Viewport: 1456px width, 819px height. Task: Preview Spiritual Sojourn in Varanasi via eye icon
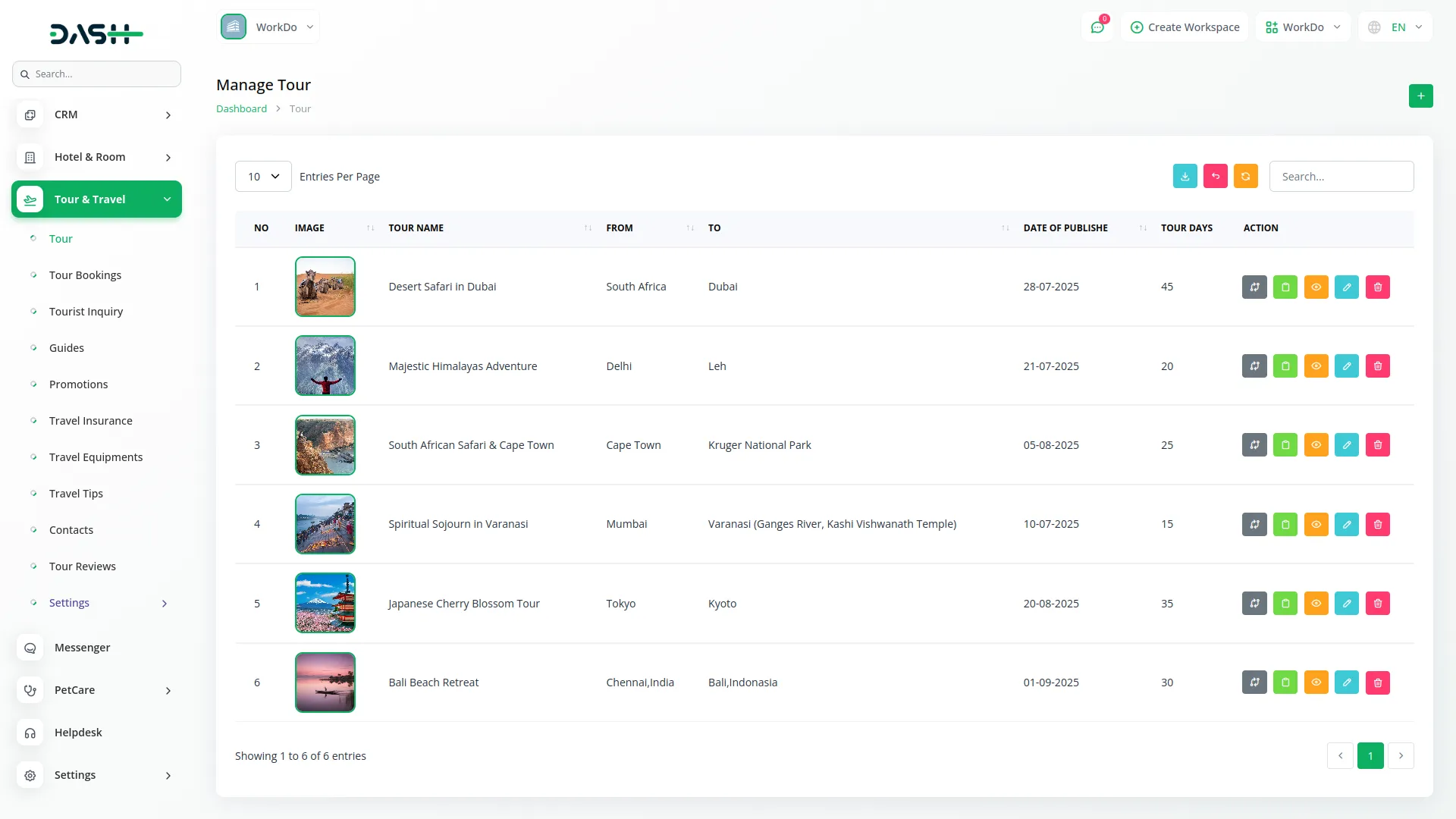[1316, 524]
